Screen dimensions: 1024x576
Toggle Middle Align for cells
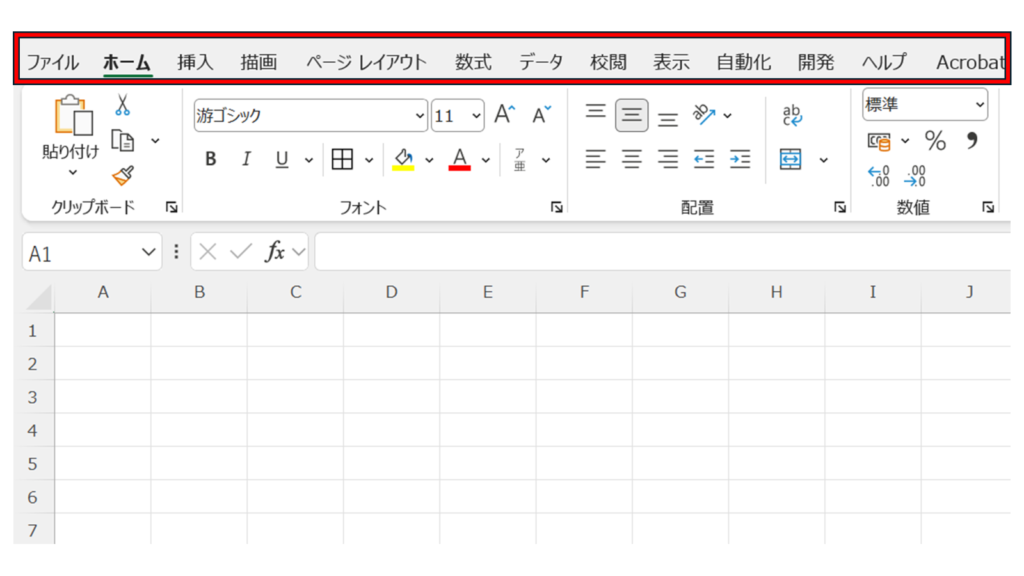coord(631,115)
